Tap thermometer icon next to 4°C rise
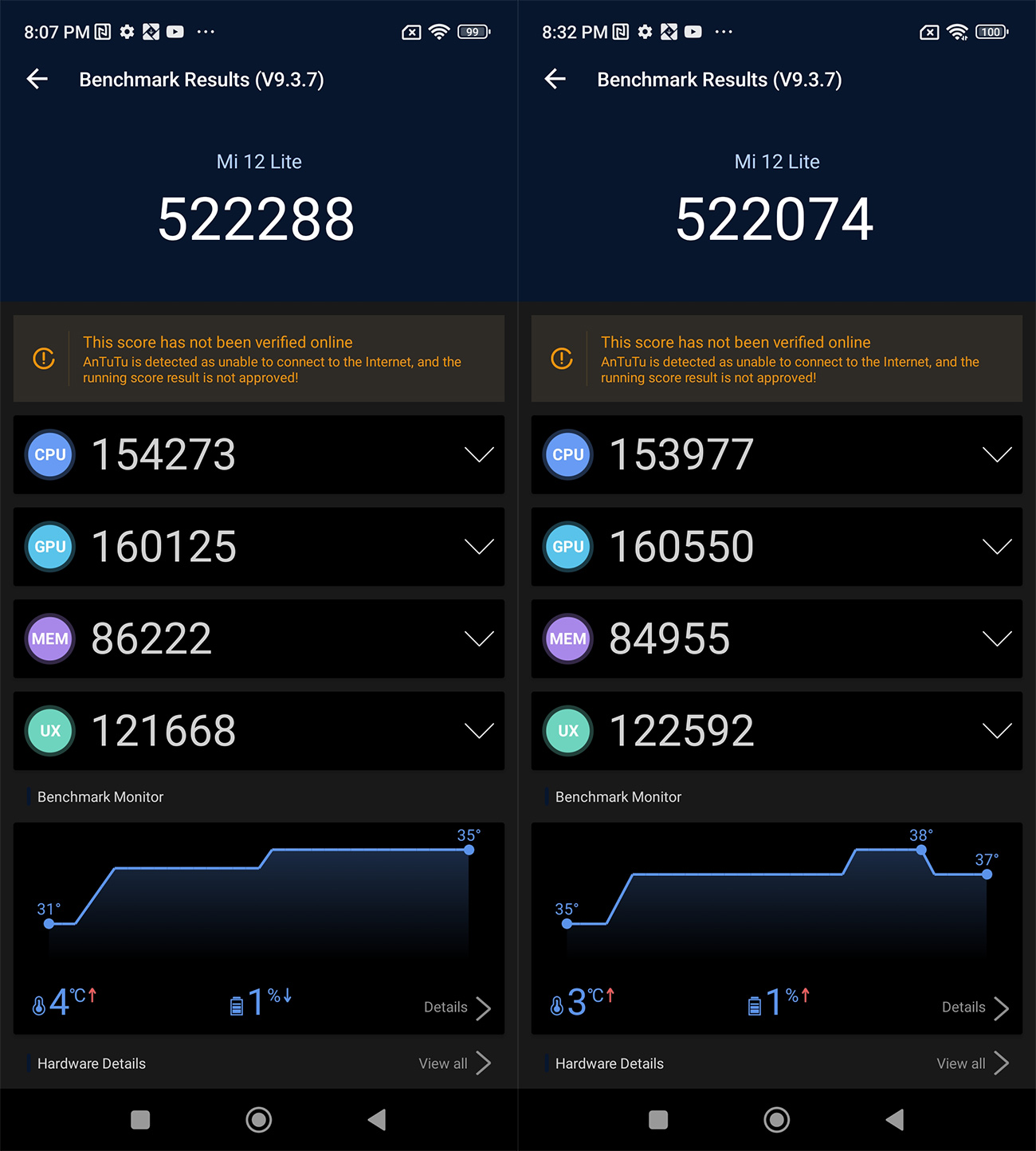 39,1006
